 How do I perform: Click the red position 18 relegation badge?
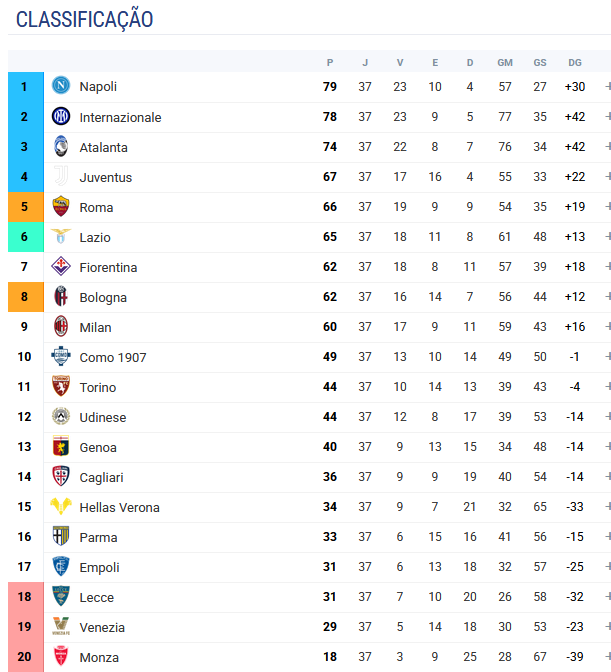pyautogui.click(x=26, y=597)
